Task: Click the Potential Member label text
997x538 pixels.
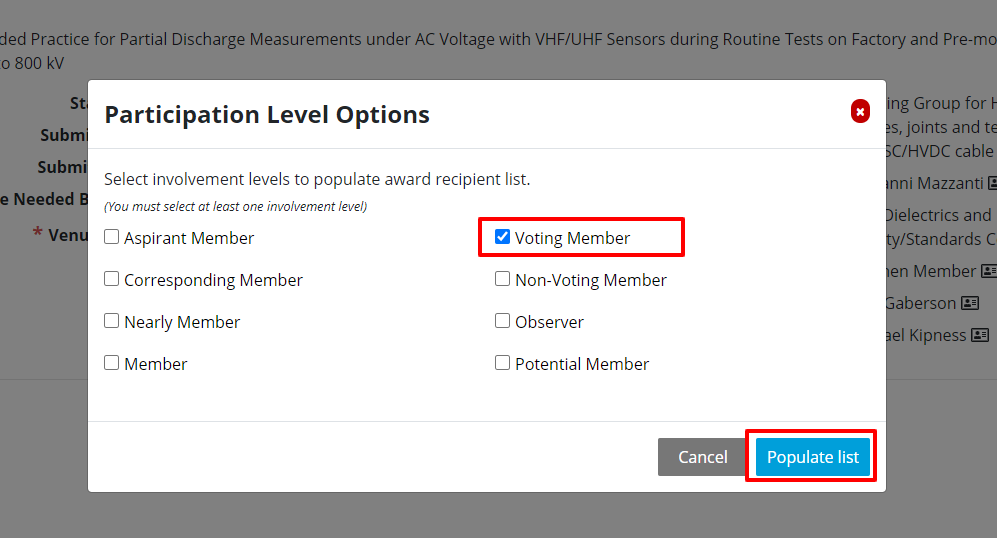Action: point(582,364)
